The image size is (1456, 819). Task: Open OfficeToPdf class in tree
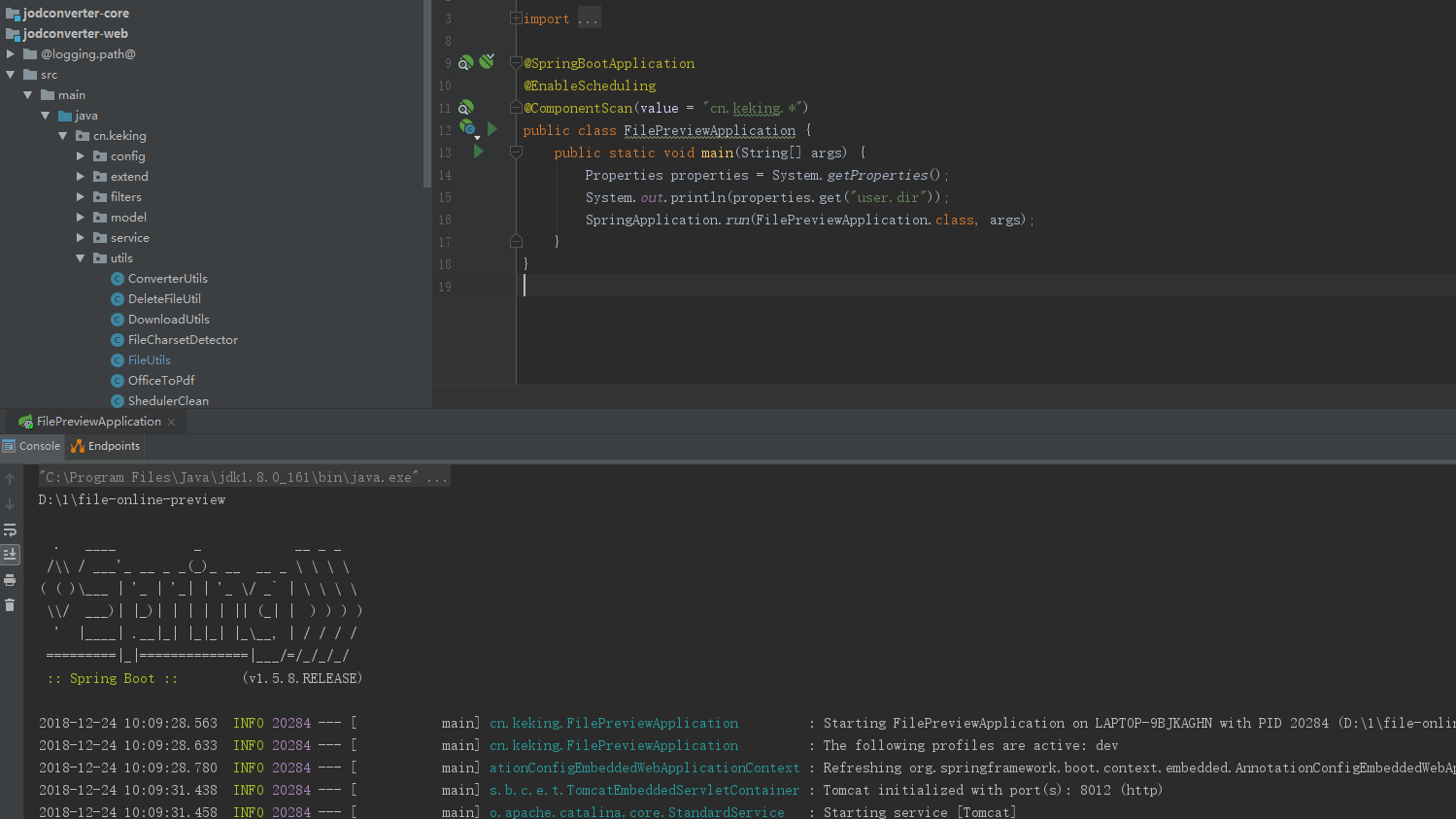(161, 381)
